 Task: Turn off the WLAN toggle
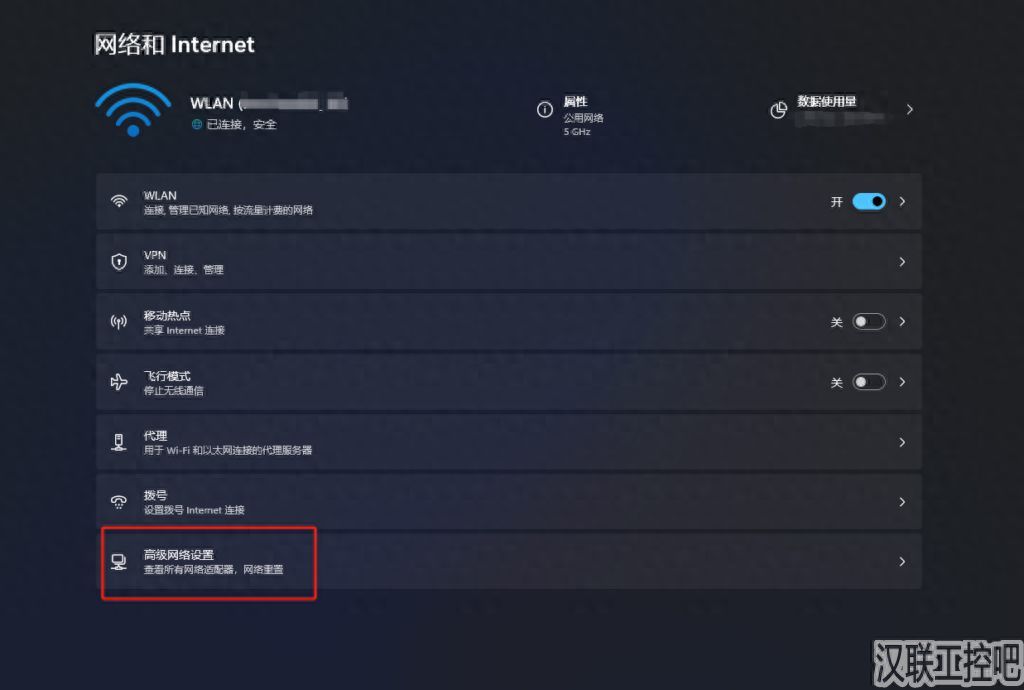pos(869,201)
